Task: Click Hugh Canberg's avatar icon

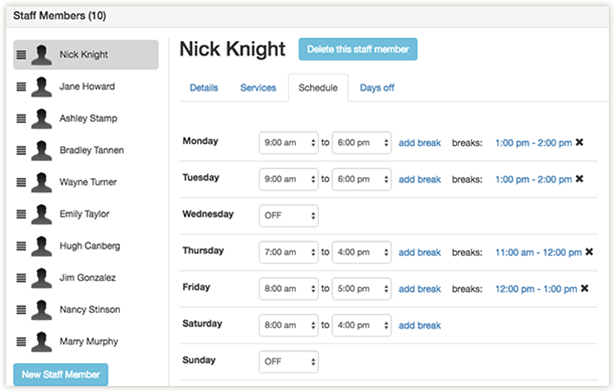Action: pos(41,246)
